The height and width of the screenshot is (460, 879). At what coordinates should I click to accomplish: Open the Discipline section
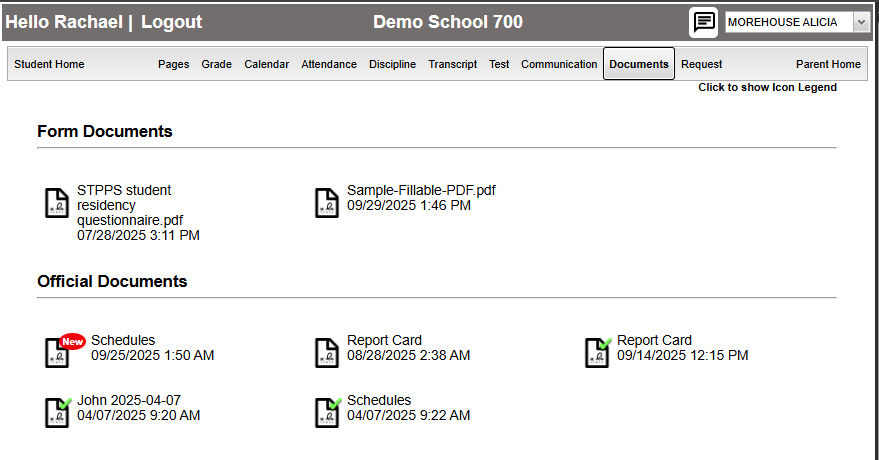tap(392, 64)
